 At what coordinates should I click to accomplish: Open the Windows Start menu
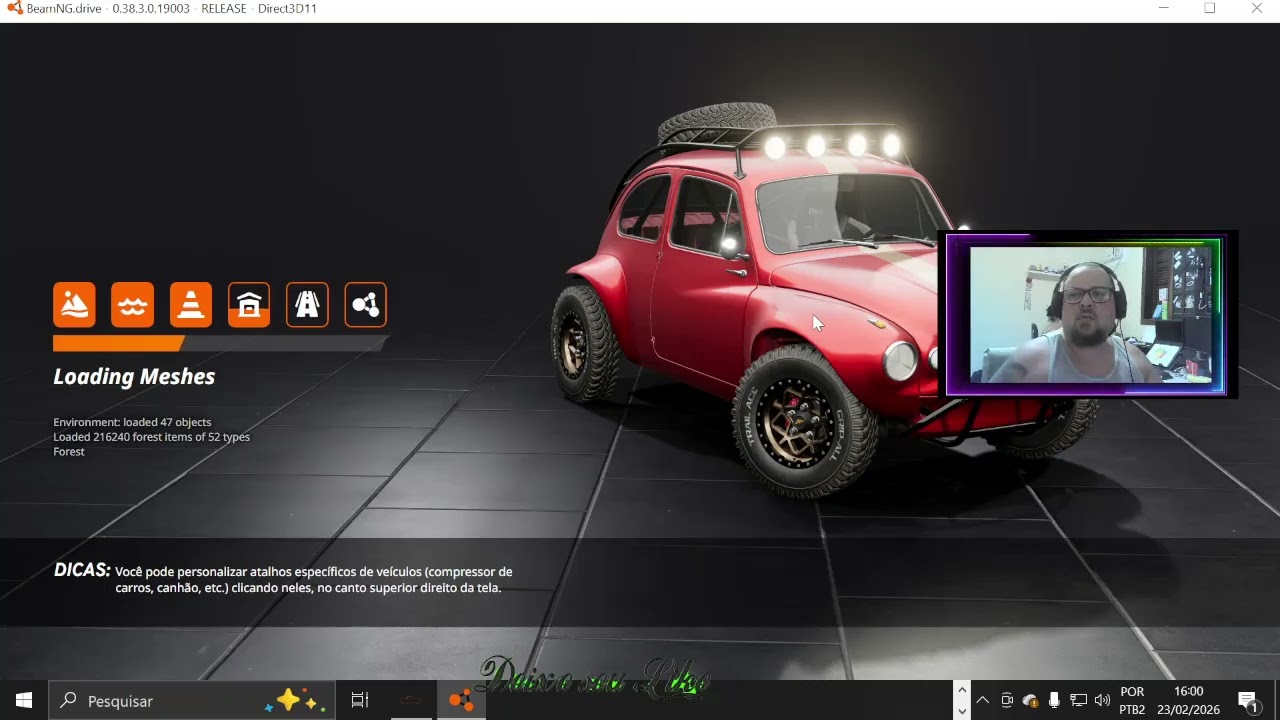pyautogui.click(x=24, y=701)
